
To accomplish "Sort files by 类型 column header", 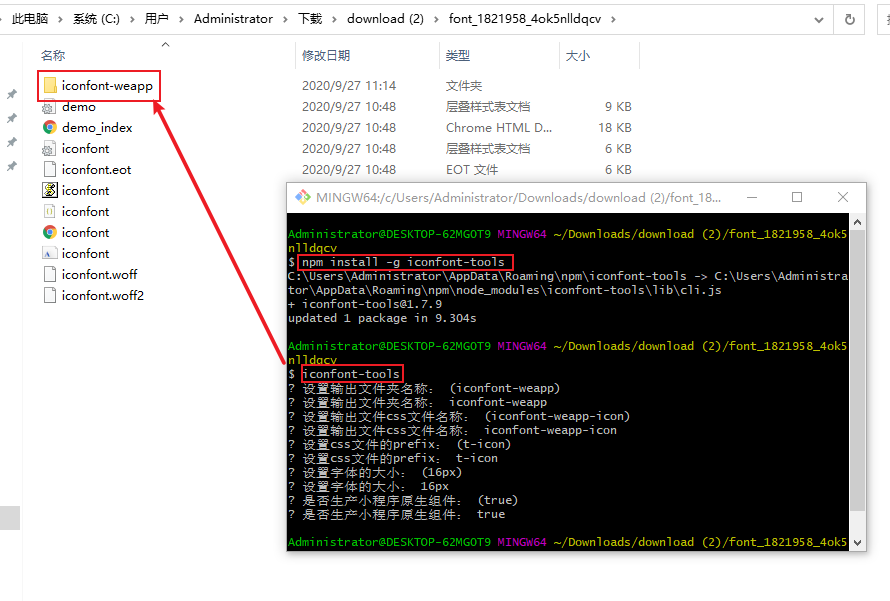I will pos(457,56).
